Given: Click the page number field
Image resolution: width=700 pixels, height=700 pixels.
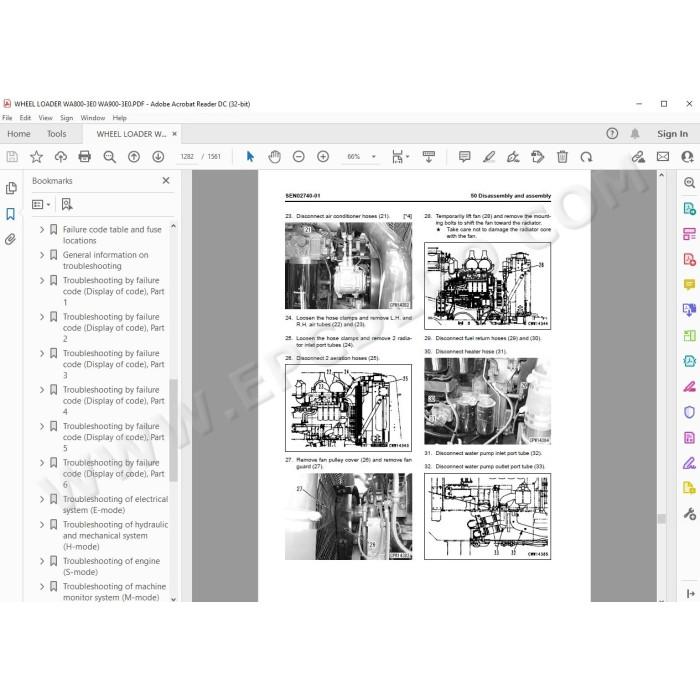Looking at the screenshot, I should tap(187, 157).
